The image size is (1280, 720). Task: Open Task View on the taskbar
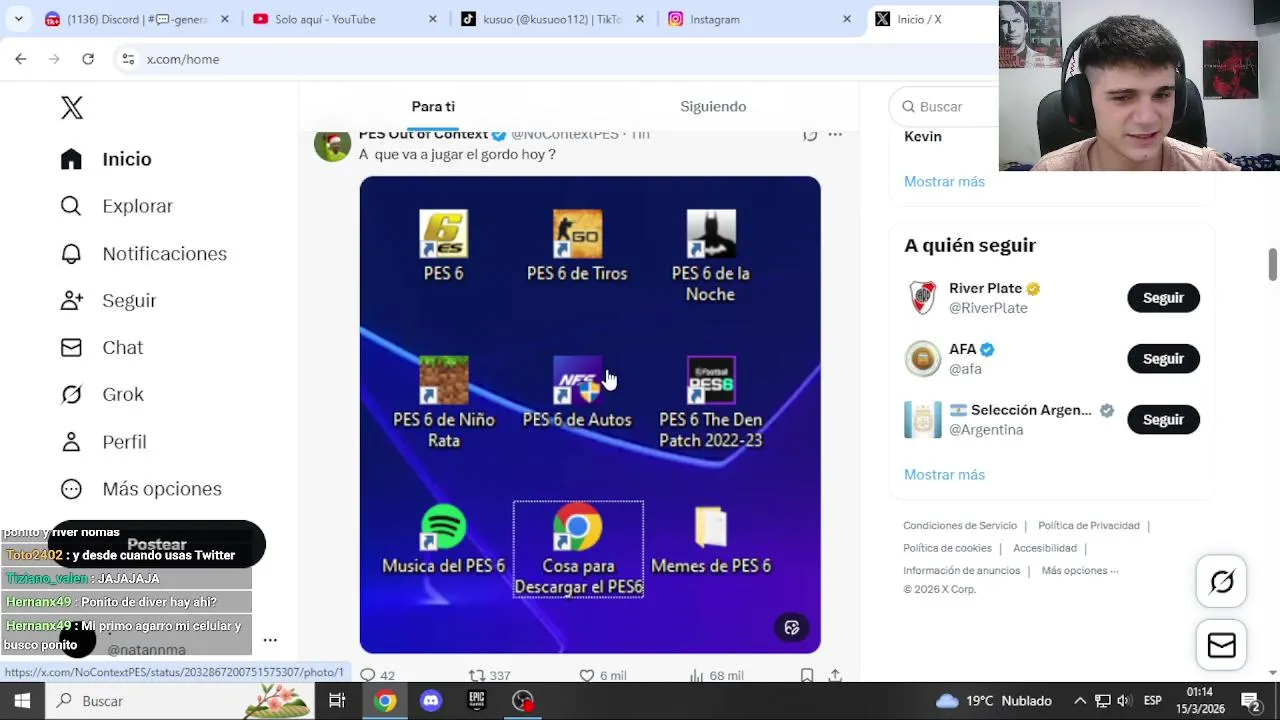pos(337,701)
